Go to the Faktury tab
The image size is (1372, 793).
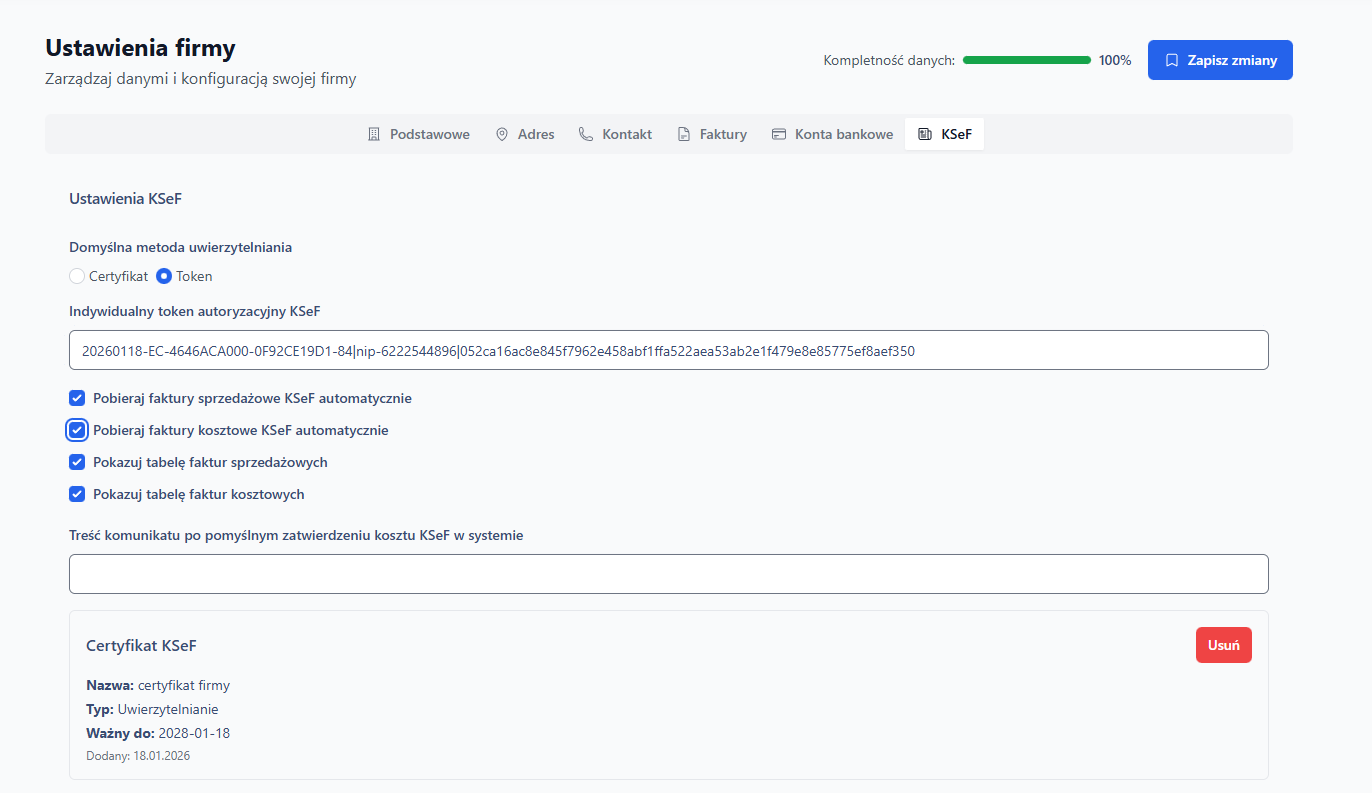(723, 134)
